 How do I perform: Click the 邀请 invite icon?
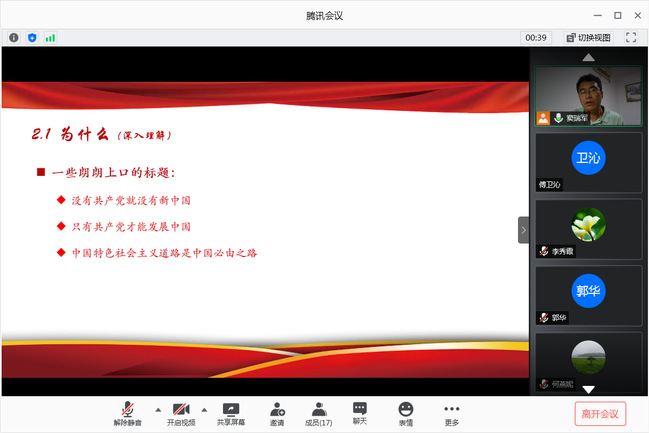[277, 413]
